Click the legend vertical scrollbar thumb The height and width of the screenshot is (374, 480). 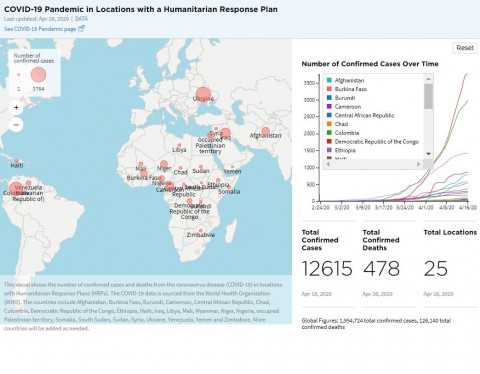tap(429, 96)
